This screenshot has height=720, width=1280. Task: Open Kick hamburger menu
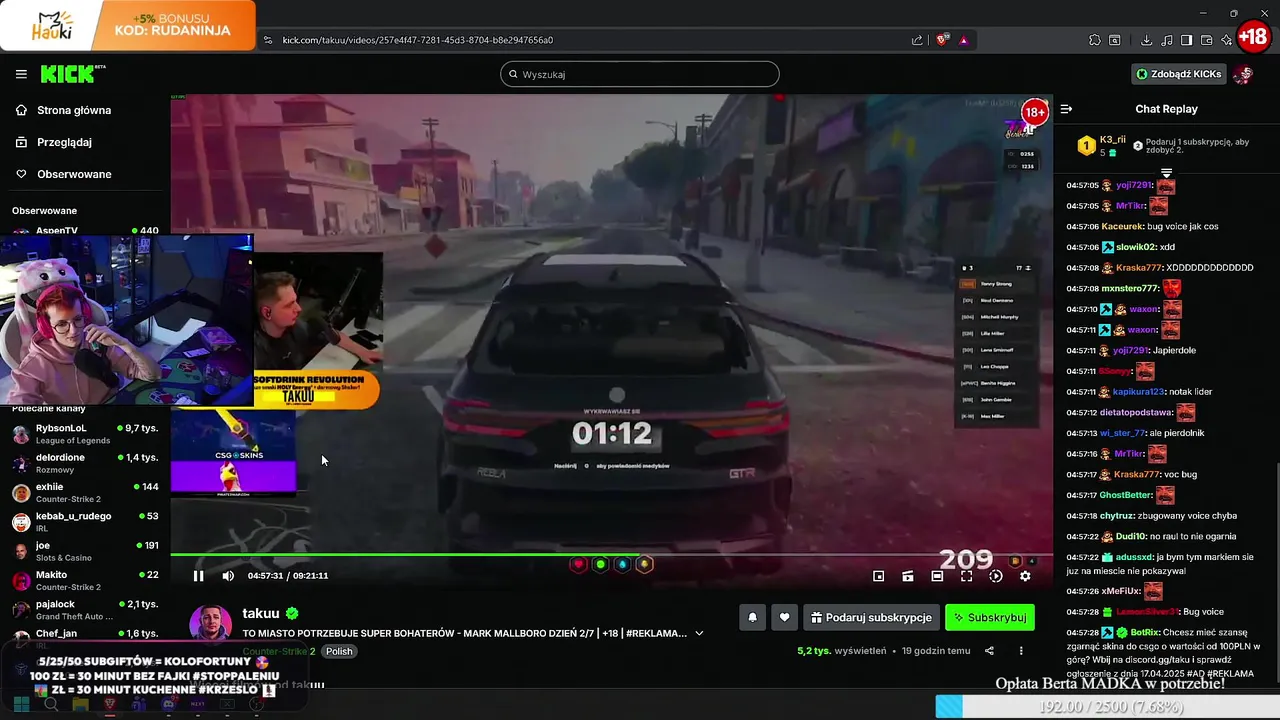[21, 74]
